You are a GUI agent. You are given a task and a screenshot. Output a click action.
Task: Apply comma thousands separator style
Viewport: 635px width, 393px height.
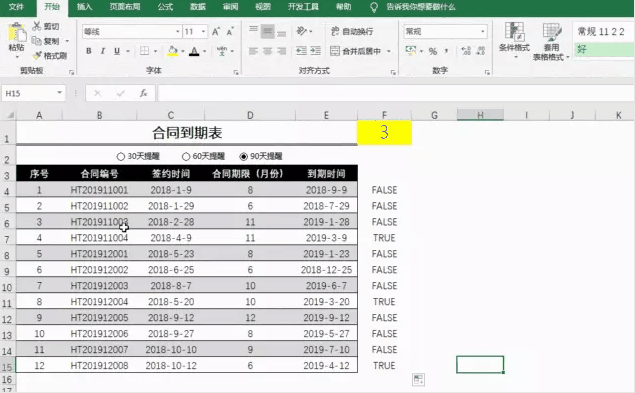coord(446,51)
